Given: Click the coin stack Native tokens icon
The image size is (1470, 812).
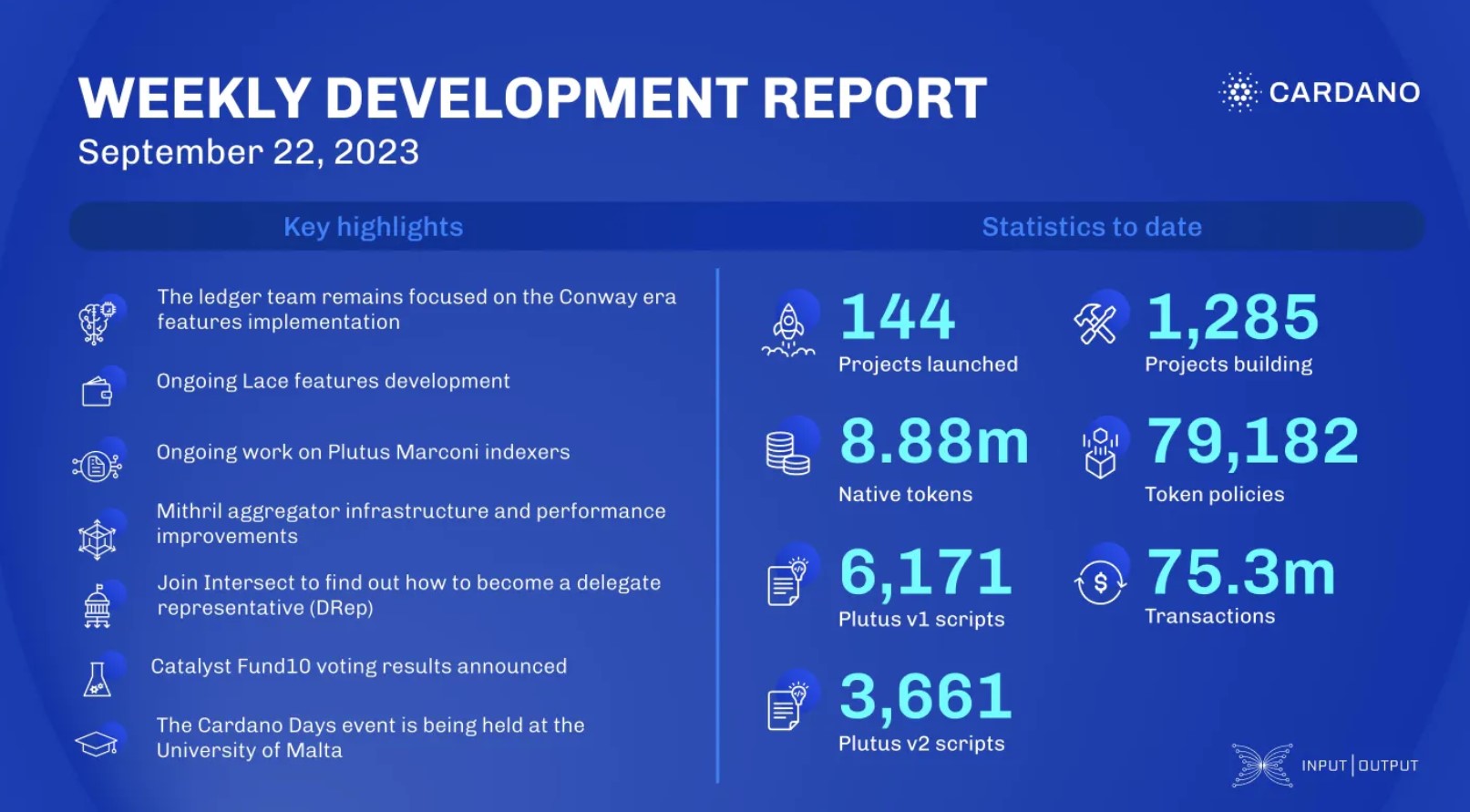Looking at the screenshot, I should click(787, 452).
